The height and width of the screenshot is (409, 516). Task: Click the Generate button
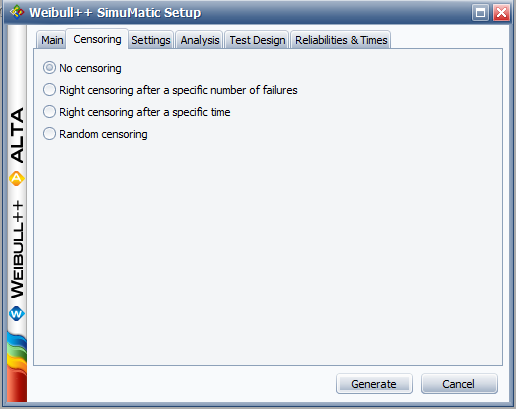click(374, 384)
